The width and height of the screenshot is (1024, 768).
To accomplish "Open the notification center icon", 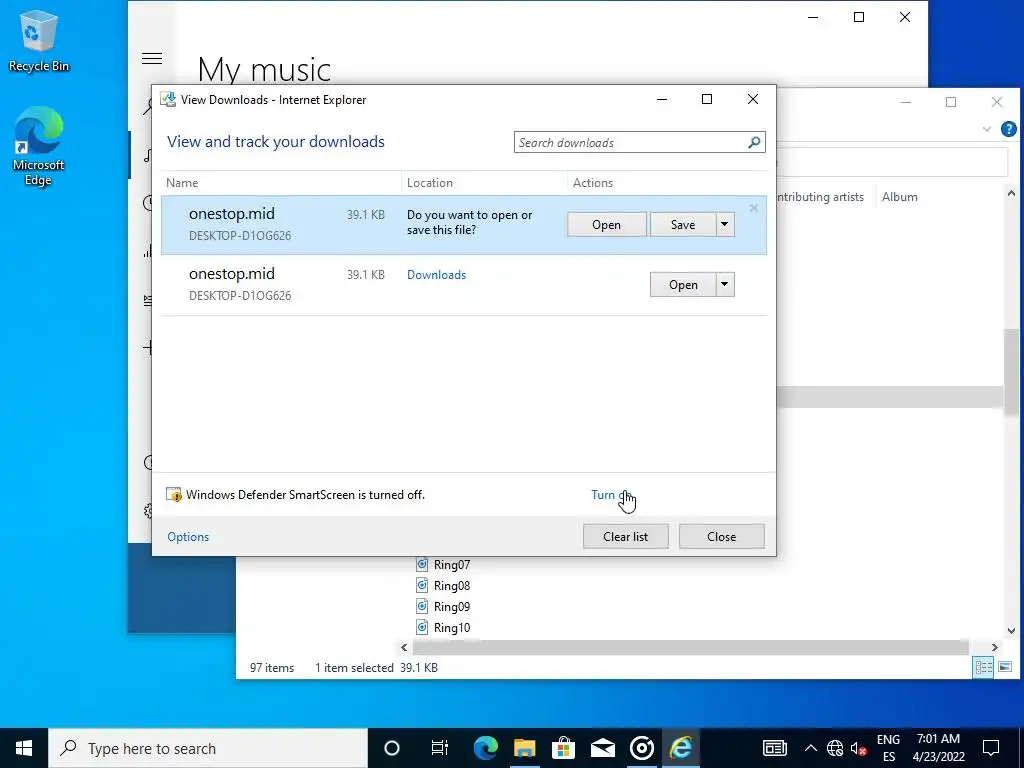I will (x=991, y=748).
